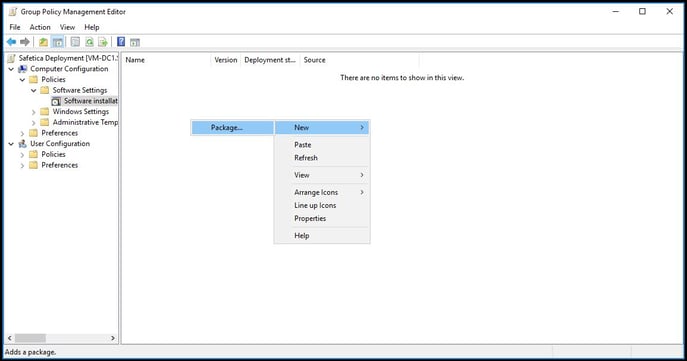Click the green Refresh toolbar icon
Image resolution: width=687 pixels, height=361 pixels.
pyautogui.click(x=89, y=42)
